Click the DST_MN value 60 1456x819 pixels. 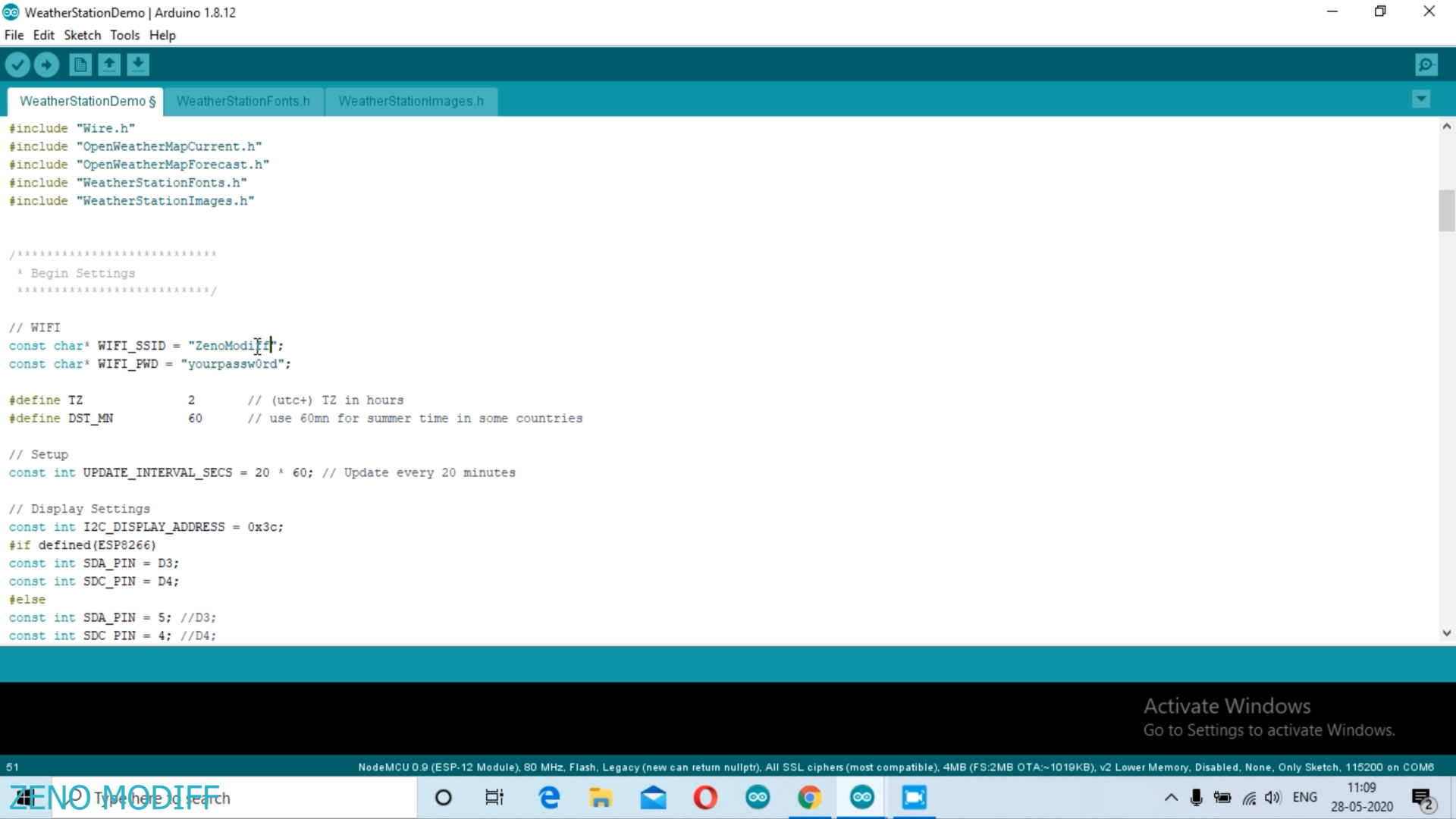pyautogui.click(x=195, y=419)
